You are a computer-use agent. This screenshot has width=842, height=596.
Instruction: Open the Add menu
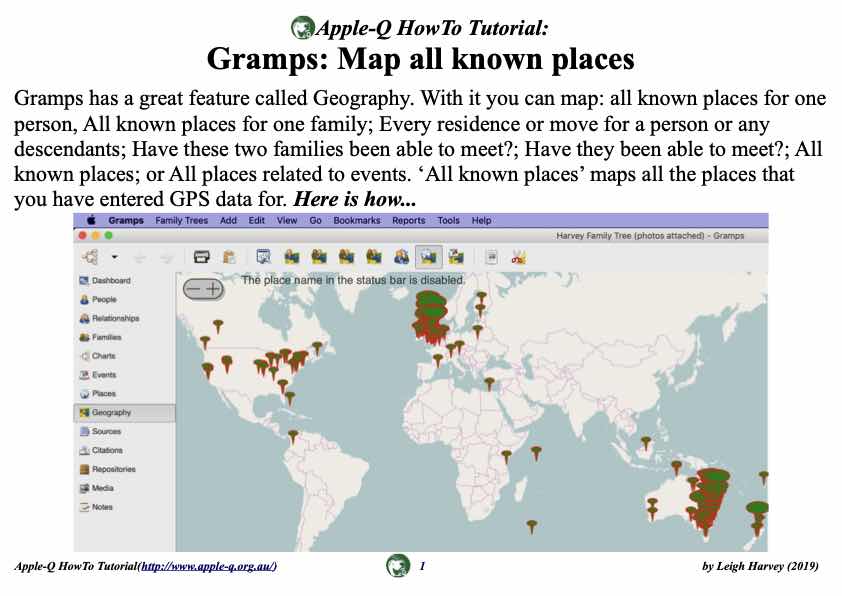(228, 220)
